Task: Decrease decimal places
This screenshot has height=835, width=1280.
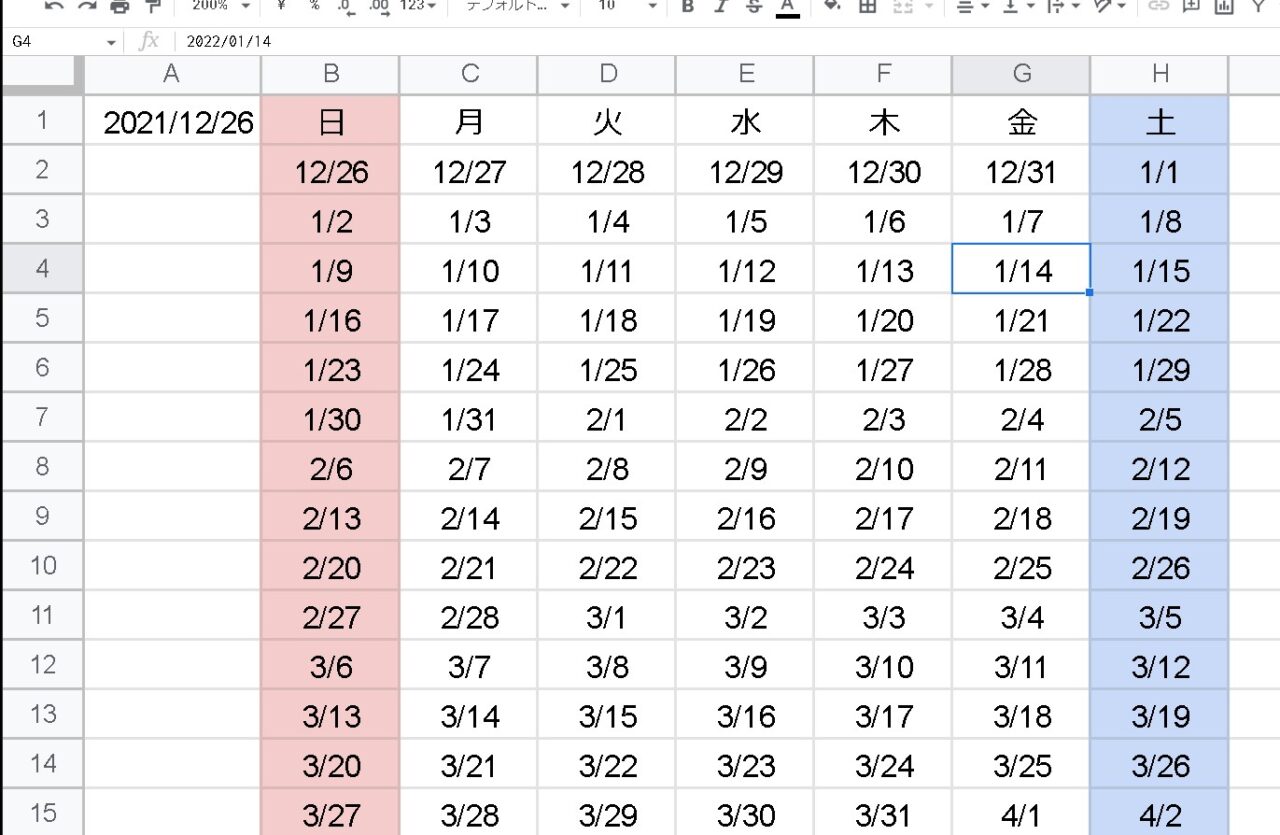Action: (x=346, y=8)
